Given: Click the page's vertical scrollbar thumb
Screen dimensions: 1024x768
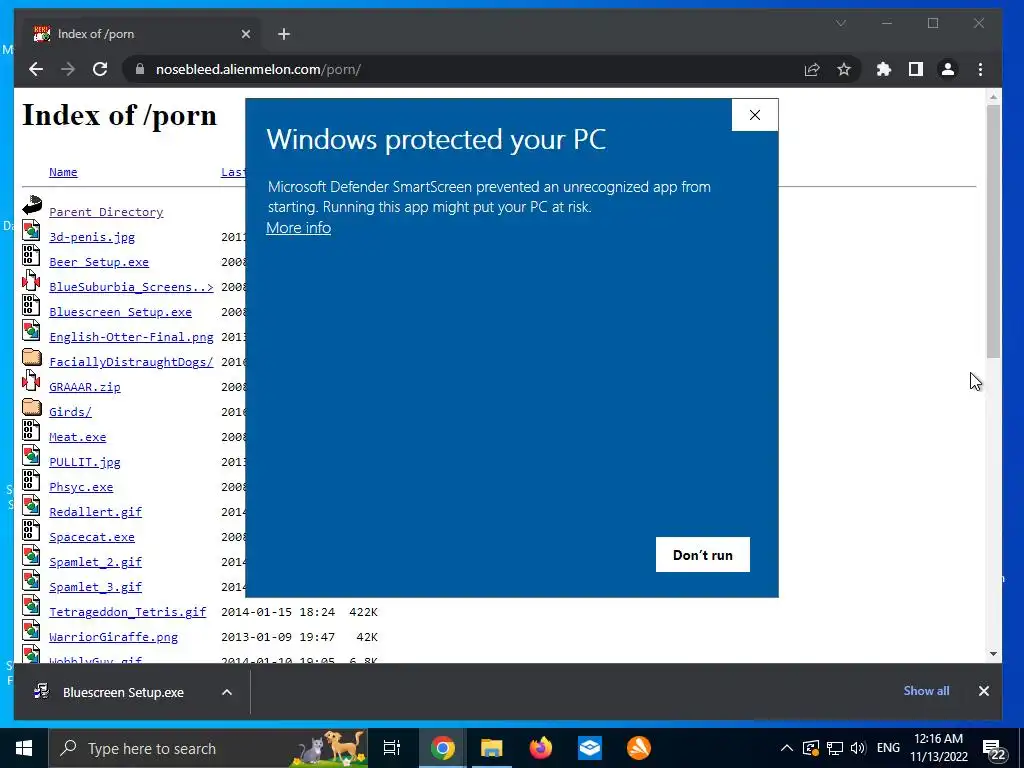Looking at the screenshot, I should [993, 230].
